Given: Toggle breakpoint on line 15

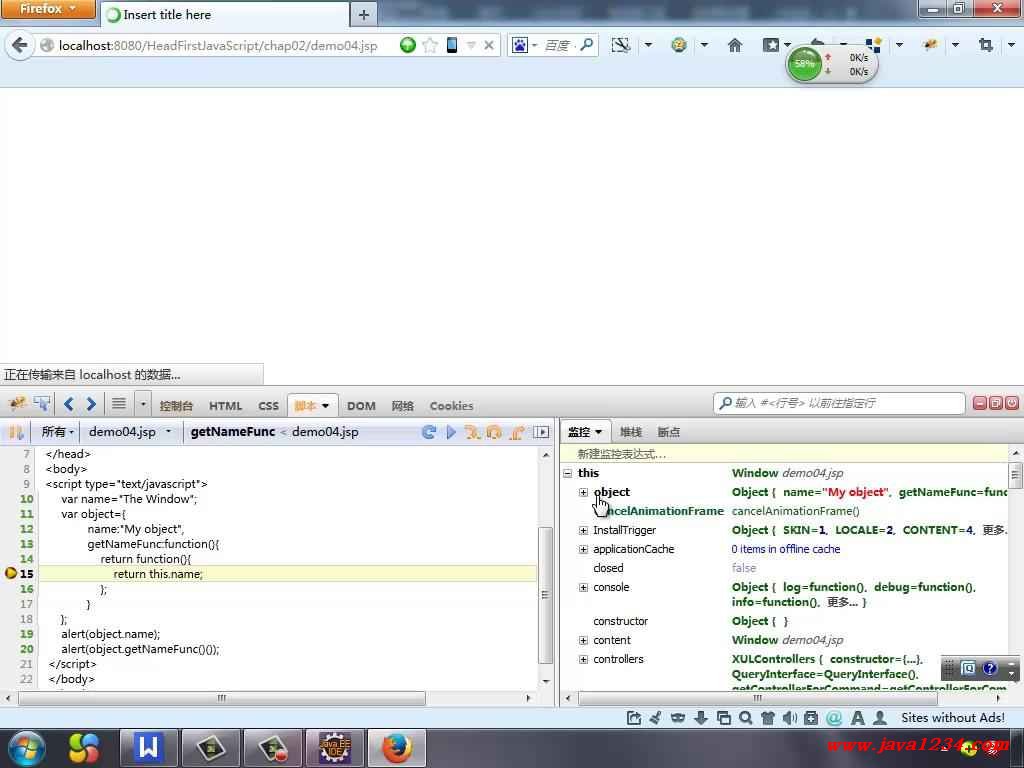Looking at the screenshot, I should pos(12,574).
